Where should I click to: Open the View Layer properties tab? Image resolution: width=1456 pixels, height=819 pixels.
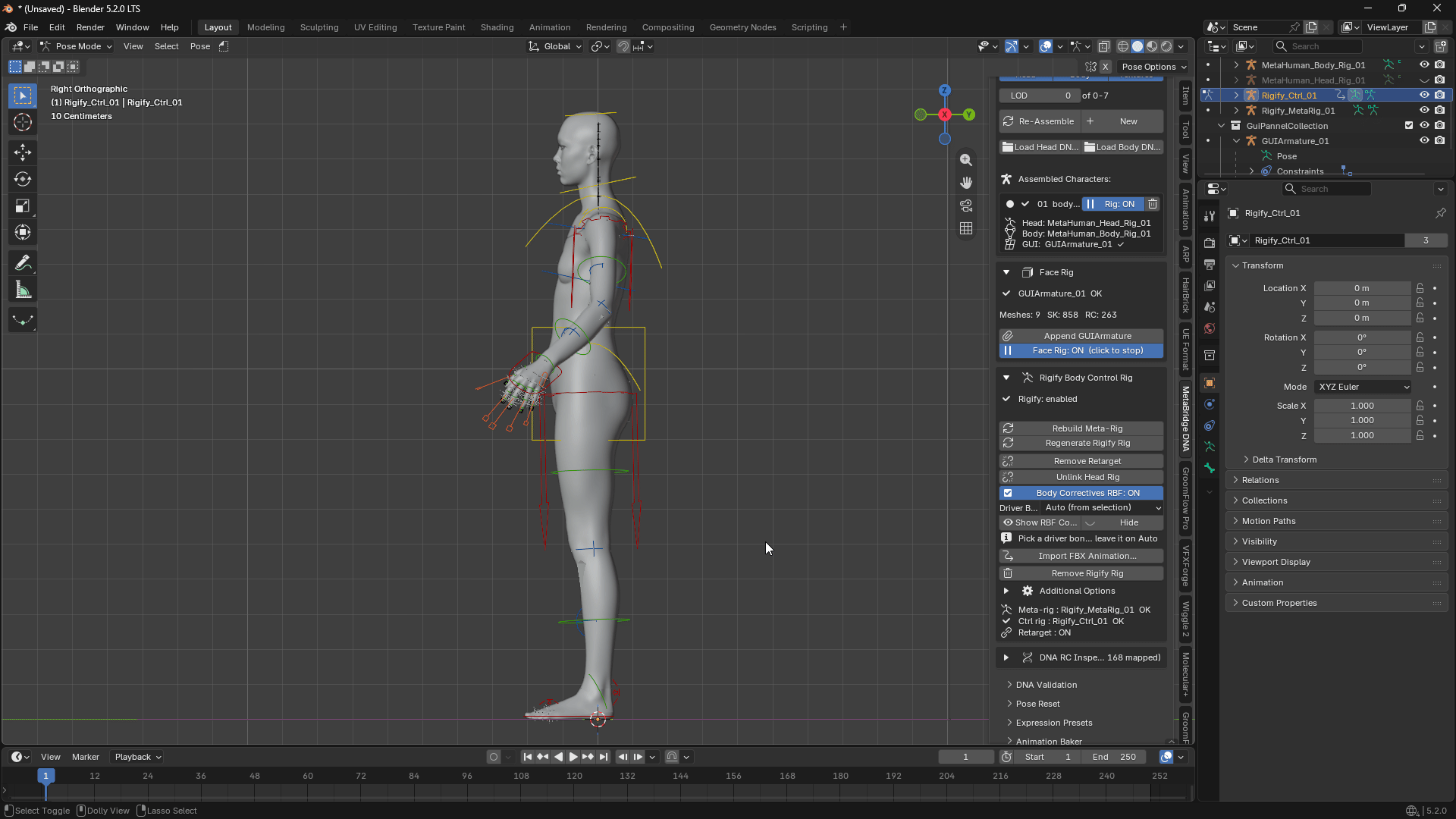pyautogui.click(x=1210, y=286)
